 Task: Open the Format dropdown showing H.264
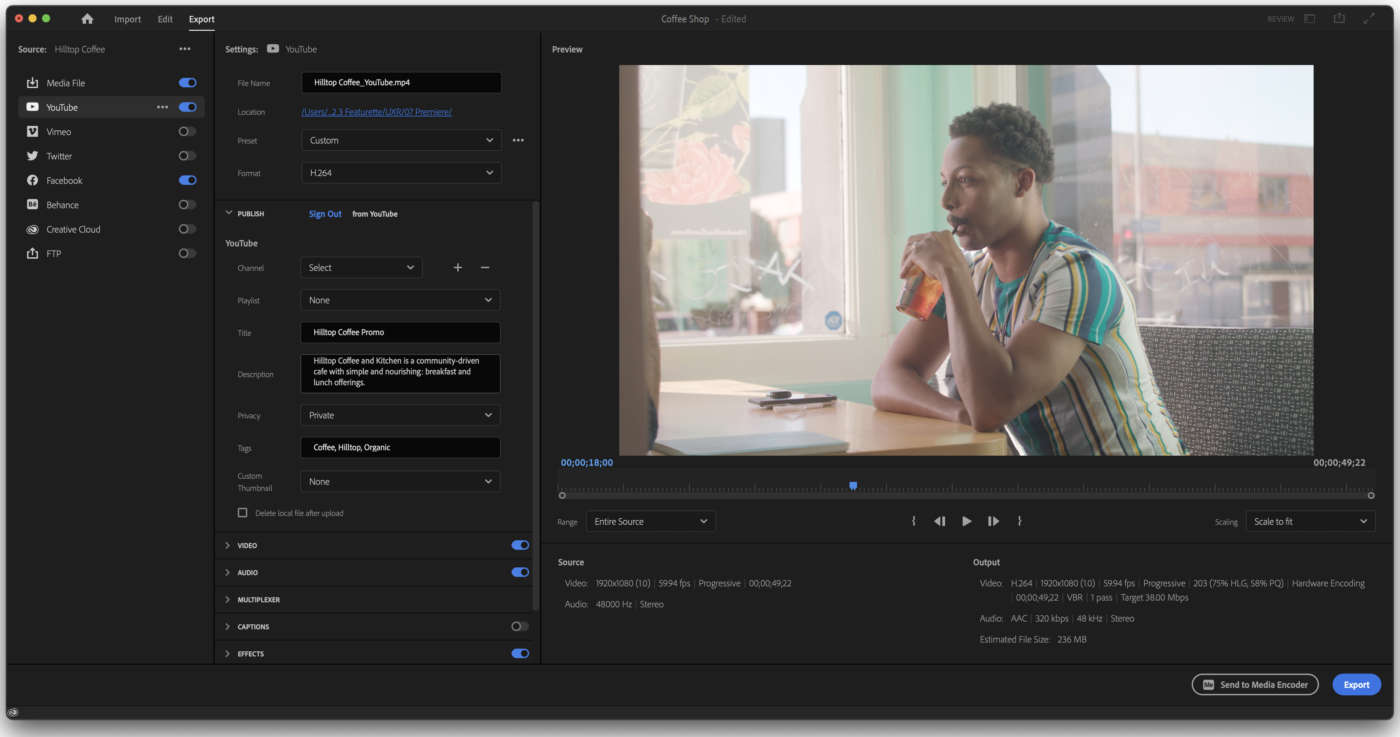pyautogui.click(x=400, y=173)
